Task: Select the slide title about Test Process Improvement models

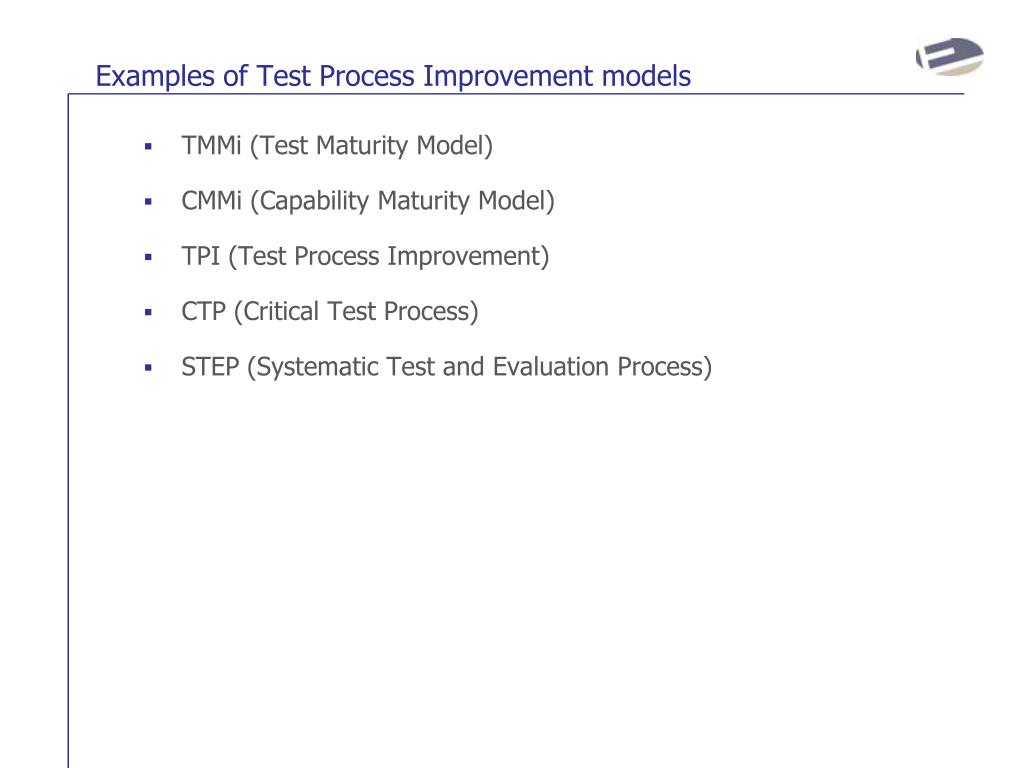Action: 393,76
